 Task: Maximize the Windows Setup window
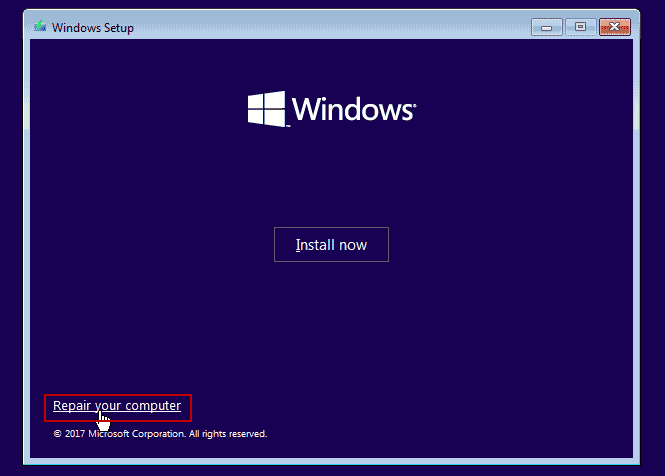(581, 27)
